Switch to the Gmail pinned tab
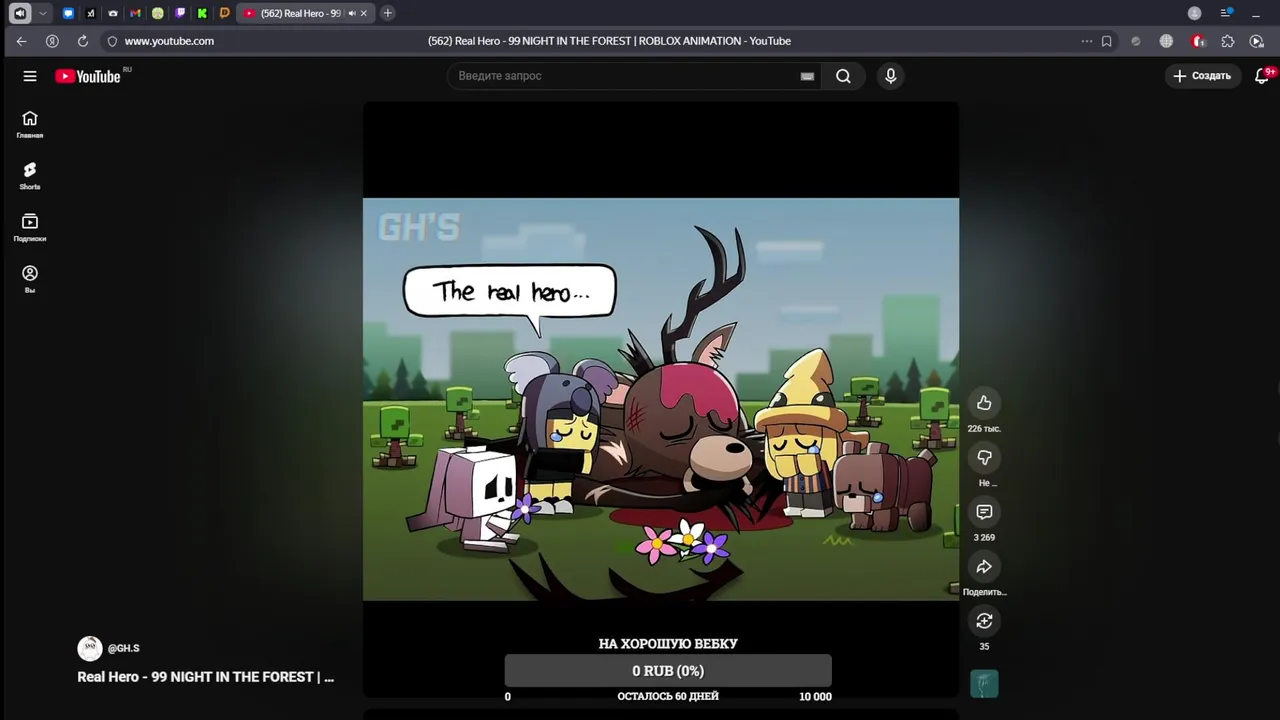Viewport: 1280px width, 720px height. pyautogui.click(x=135, y=13)
